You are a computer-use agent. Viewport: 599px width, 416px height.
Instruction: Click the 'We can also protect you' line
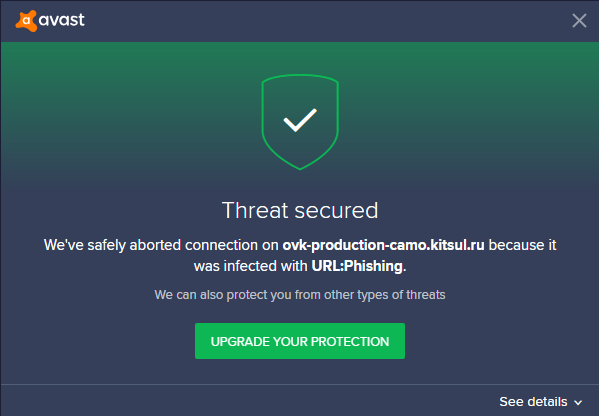300,295
